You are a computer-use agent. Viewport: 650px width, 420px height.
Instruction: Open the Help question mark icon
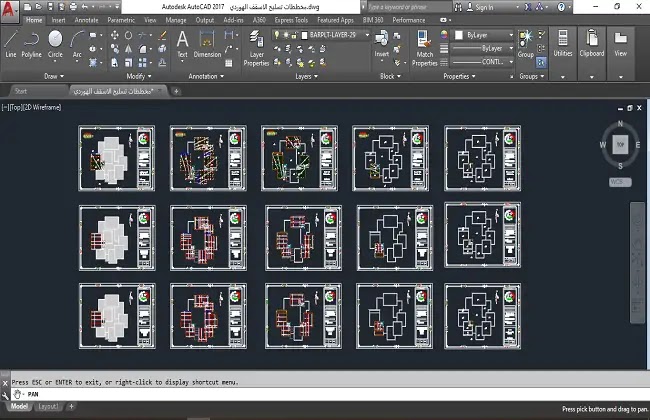point(561,7)
